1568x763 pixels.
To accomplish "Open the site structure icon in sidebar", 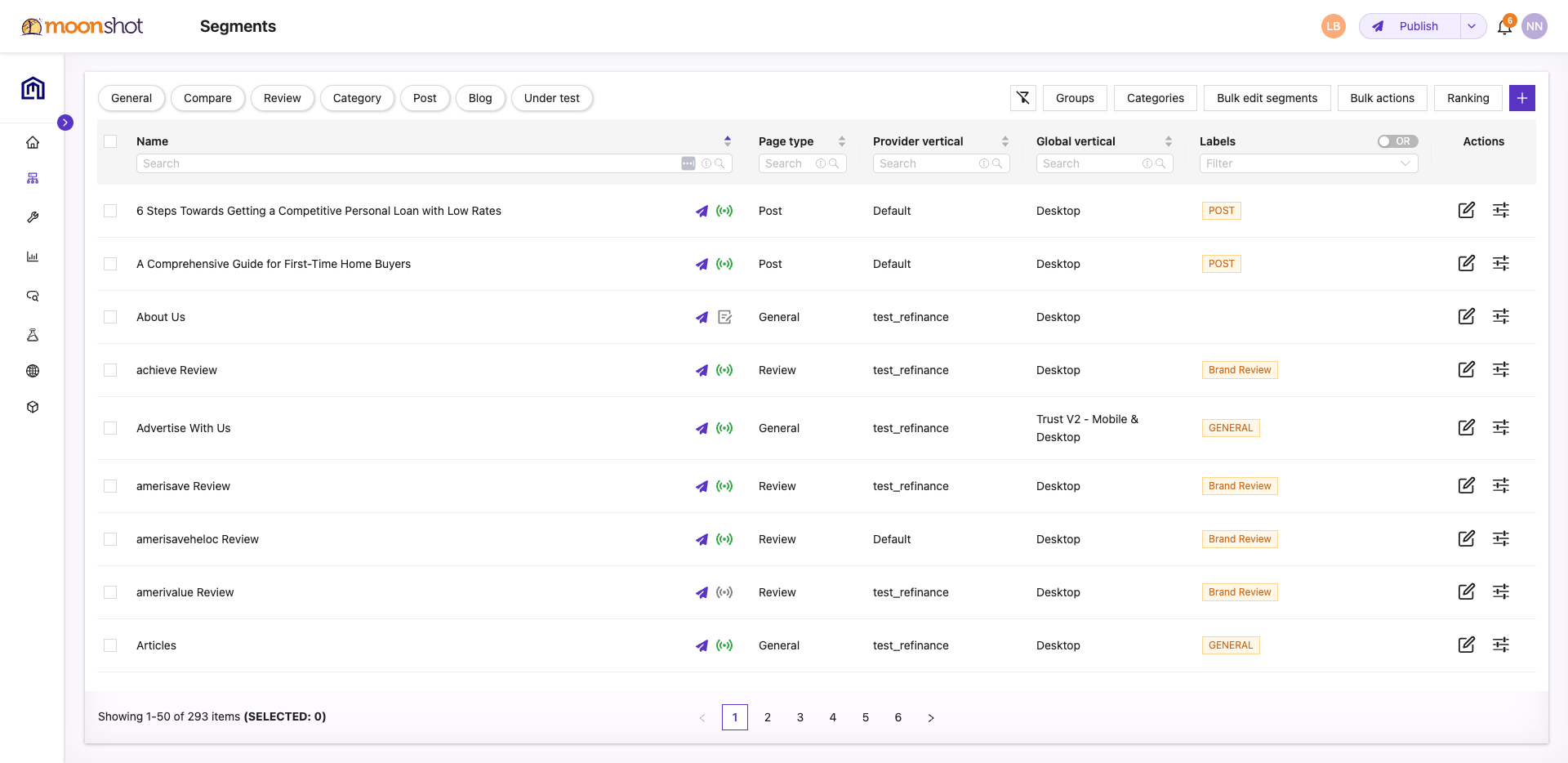I will (x=33, y=178).
